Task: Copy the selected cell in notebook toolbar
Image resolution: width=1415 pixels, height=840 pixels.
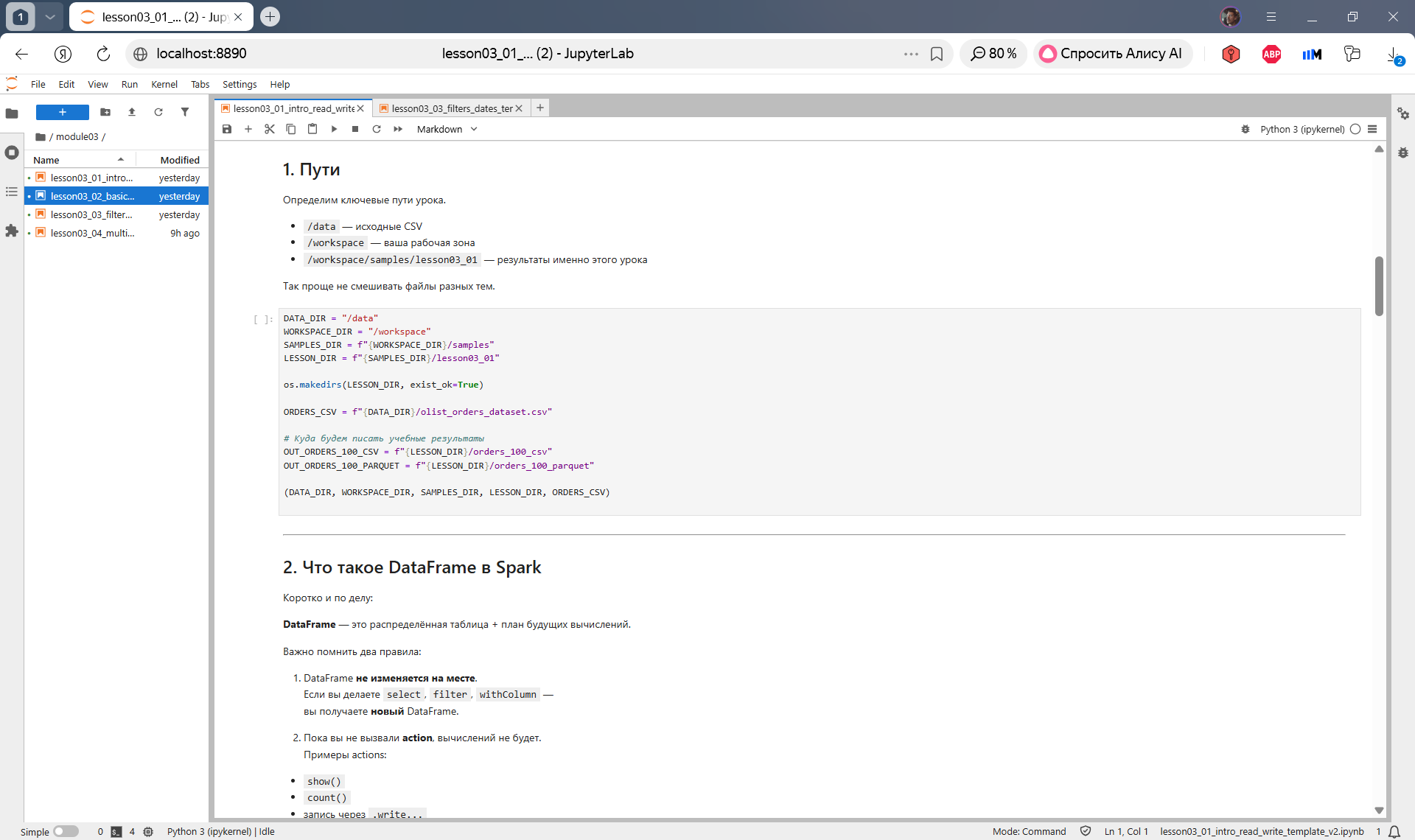Action: (x=291, y=129)
